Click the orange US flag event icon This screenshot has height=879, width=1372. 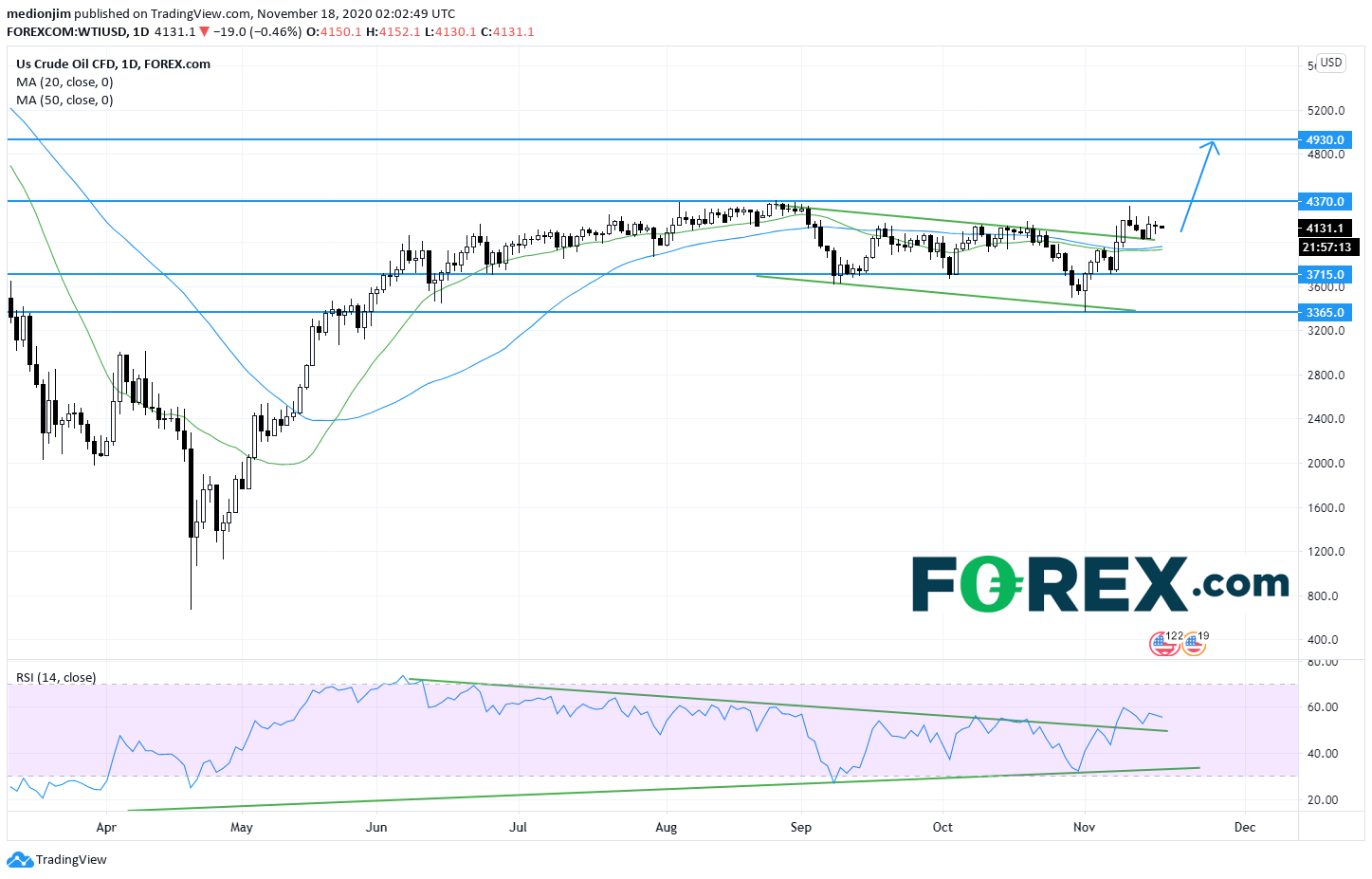(x=1194, y=646)
